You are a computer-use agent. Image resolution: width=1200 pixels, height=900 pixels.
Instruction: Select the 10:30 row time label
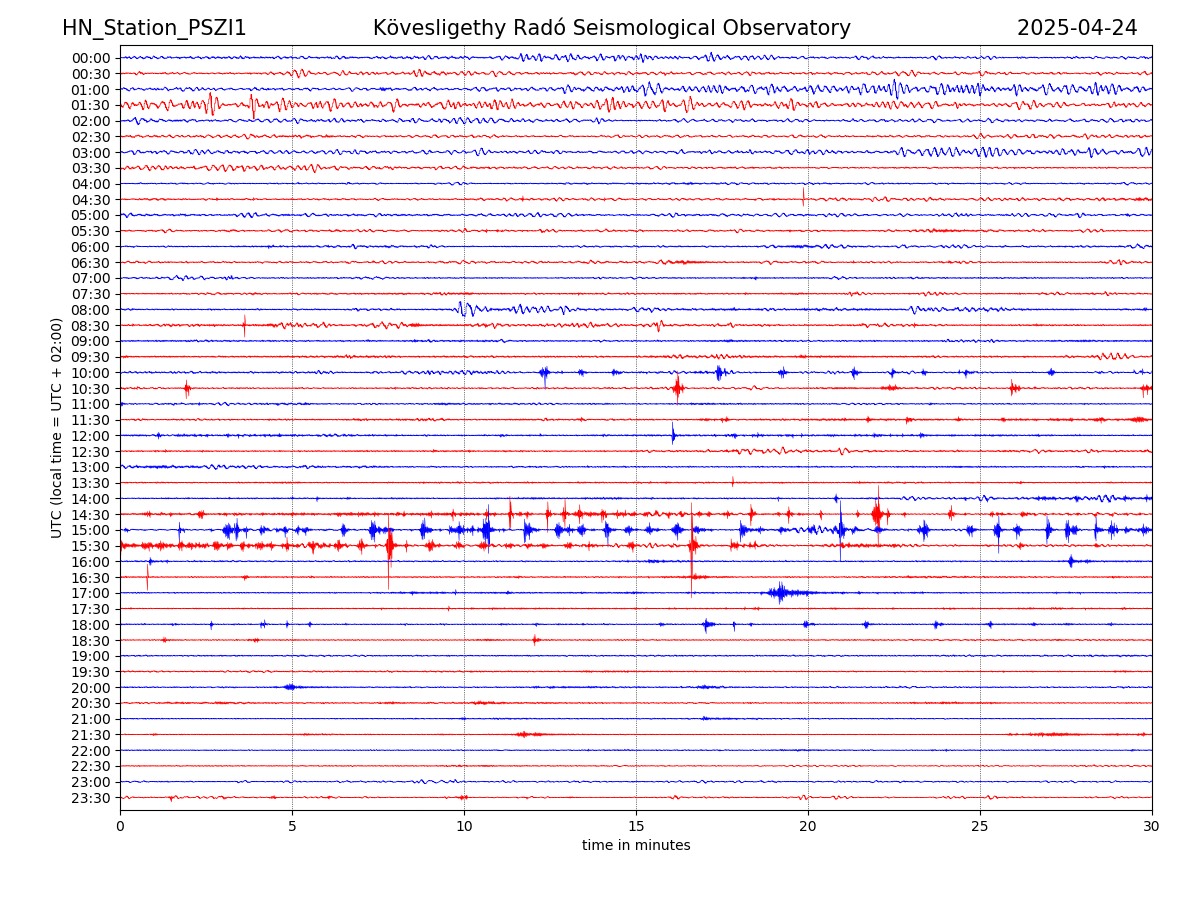tap(91, 389)
